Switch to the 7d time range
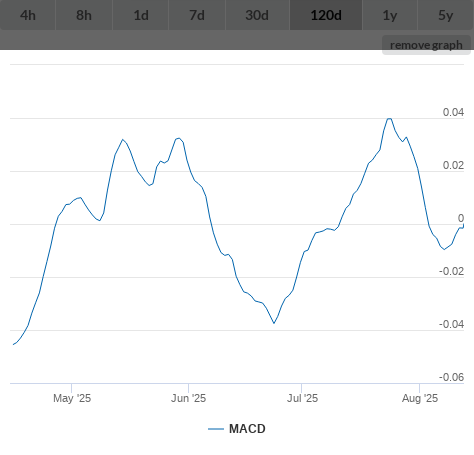Image resolution: width=474 pixels, height=455 pixels. point(197,15)
